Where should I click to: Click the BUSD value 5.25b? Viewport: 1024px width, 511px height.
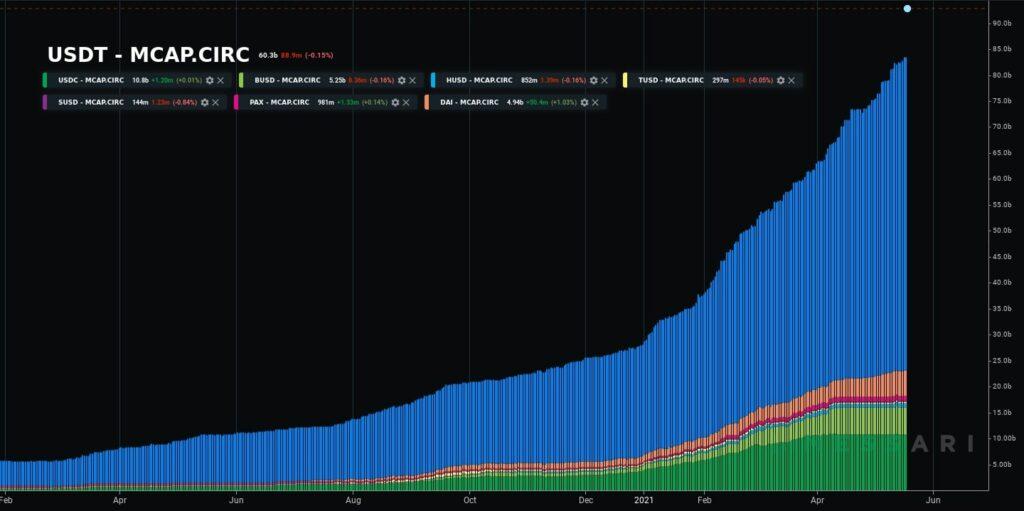tap(337, 80)
